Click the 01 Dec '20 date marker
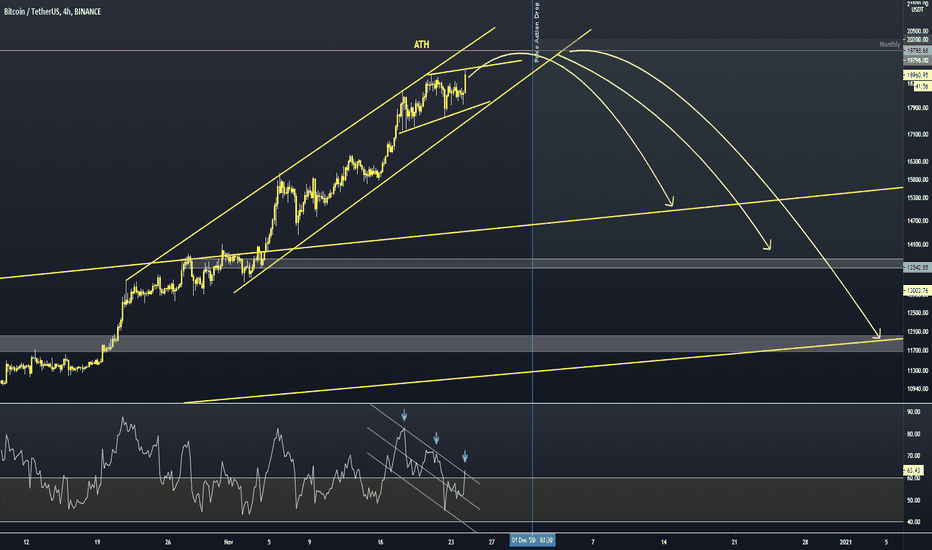 pyautogui.click(x=533, y=540)
